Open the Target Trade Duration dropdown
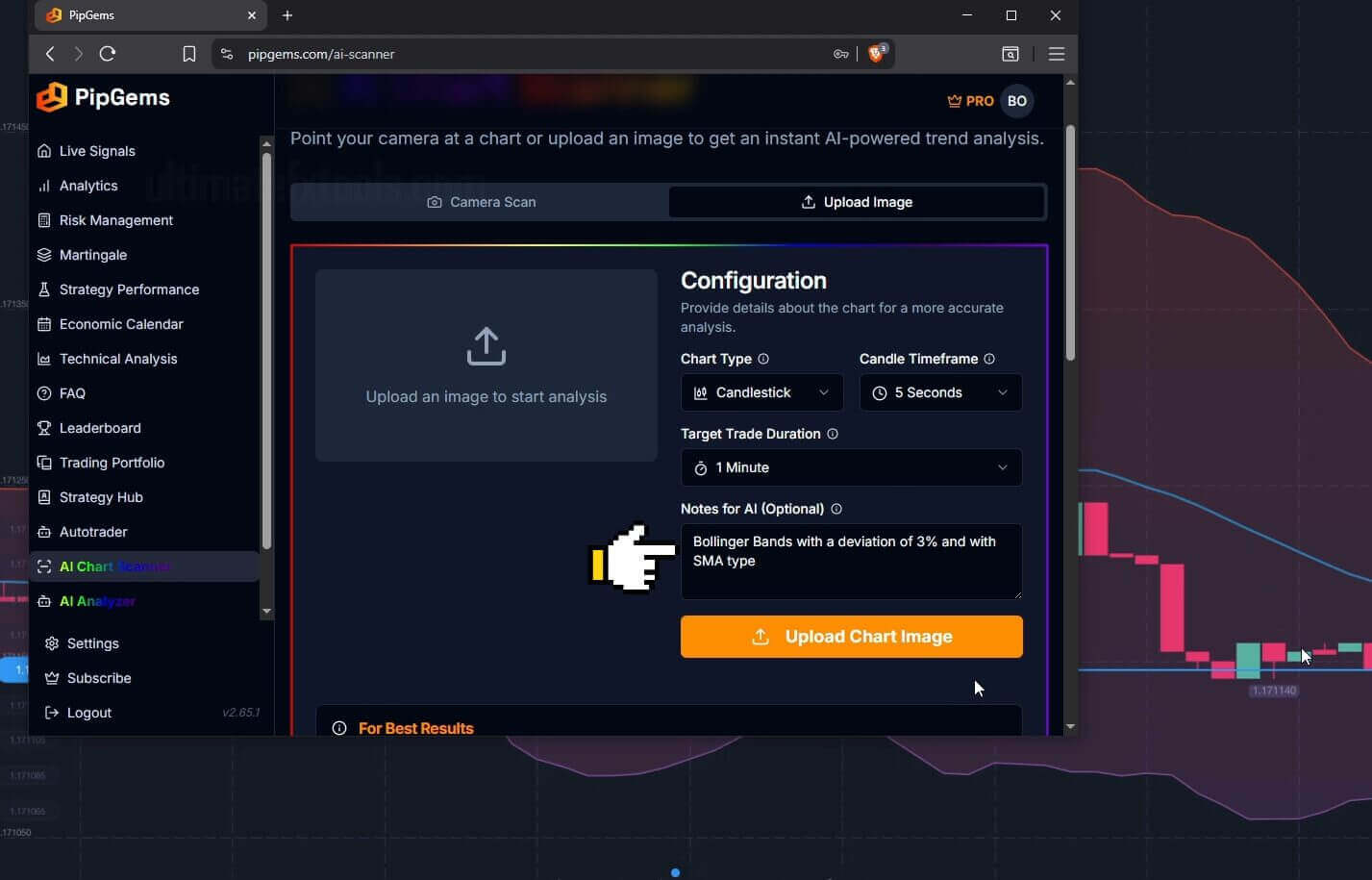Image resolution: width=1372 pixels, height=880 pixels. click(x=850, y=467)
